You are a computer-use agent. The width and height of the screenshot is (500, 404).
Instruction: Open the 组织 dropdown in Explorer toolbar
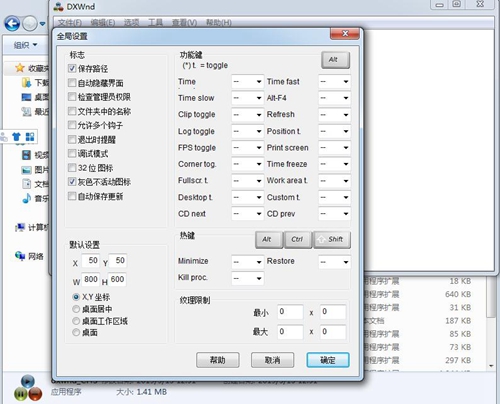(25, 45)
